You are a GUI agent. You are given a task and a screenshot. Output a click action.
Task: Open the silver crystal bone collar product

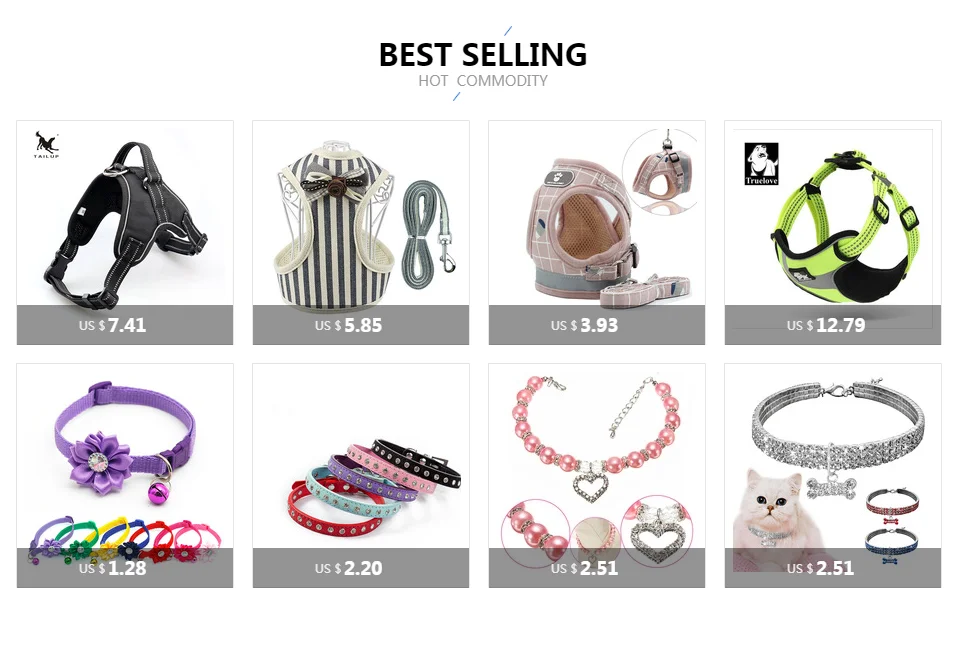pos(832,475)
